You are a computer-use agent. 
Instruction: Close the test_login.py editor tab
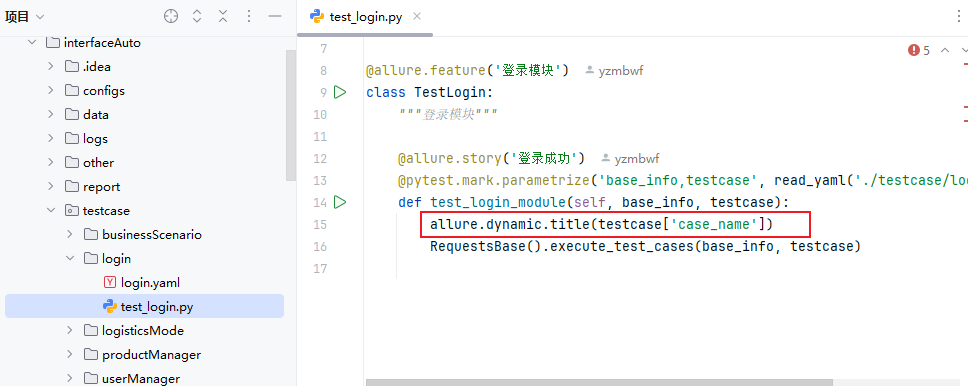tap(417, 16)
